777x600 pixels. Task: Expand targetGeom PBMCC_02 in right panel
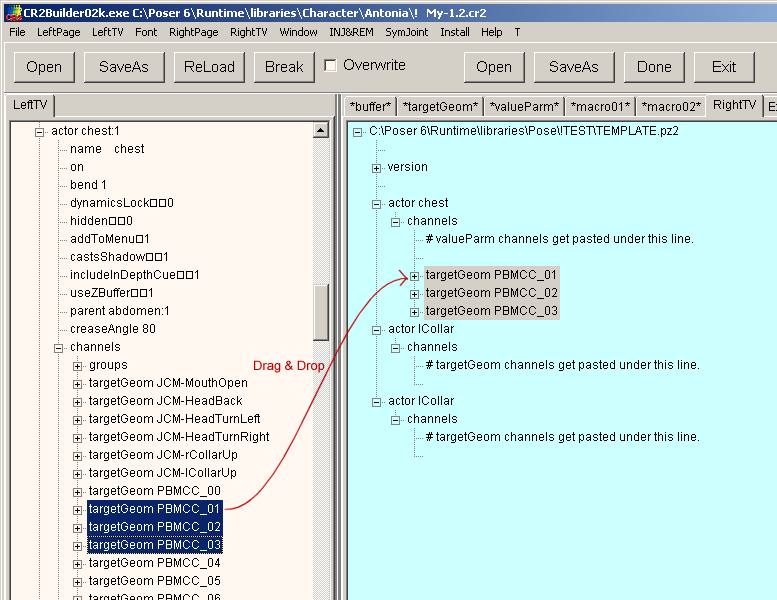pyautogui.click(x=414, y=294)
